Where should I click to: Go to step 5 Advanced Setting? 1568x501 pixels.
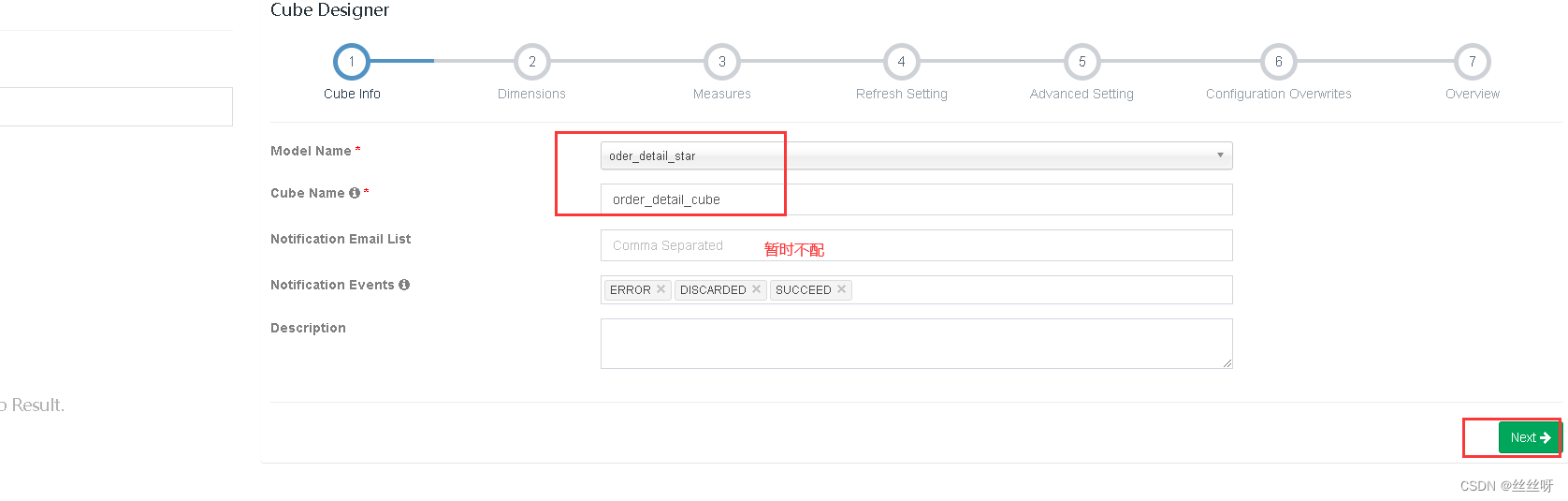click(1082, 62)
